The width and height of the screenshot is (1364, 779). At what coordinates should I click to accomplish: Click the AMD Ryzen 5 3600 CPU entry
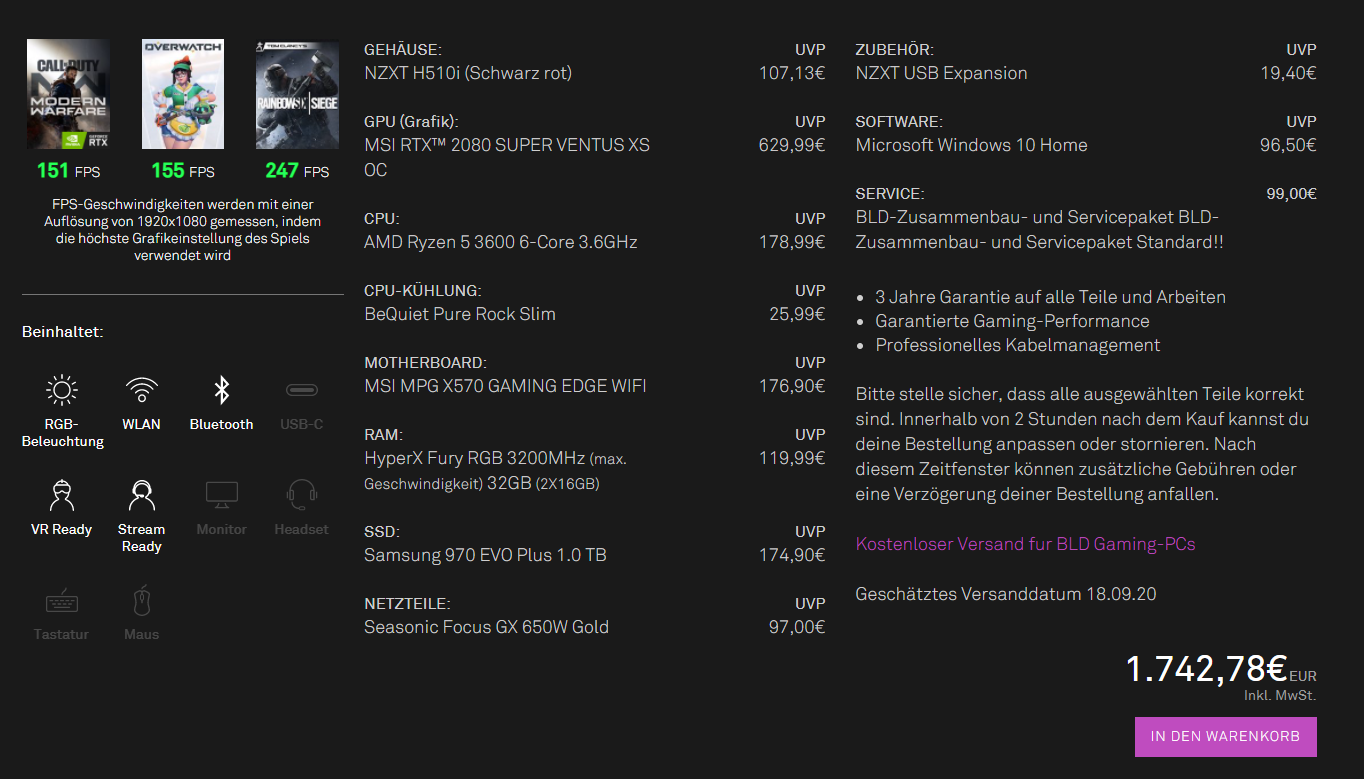tap(500, 242)
